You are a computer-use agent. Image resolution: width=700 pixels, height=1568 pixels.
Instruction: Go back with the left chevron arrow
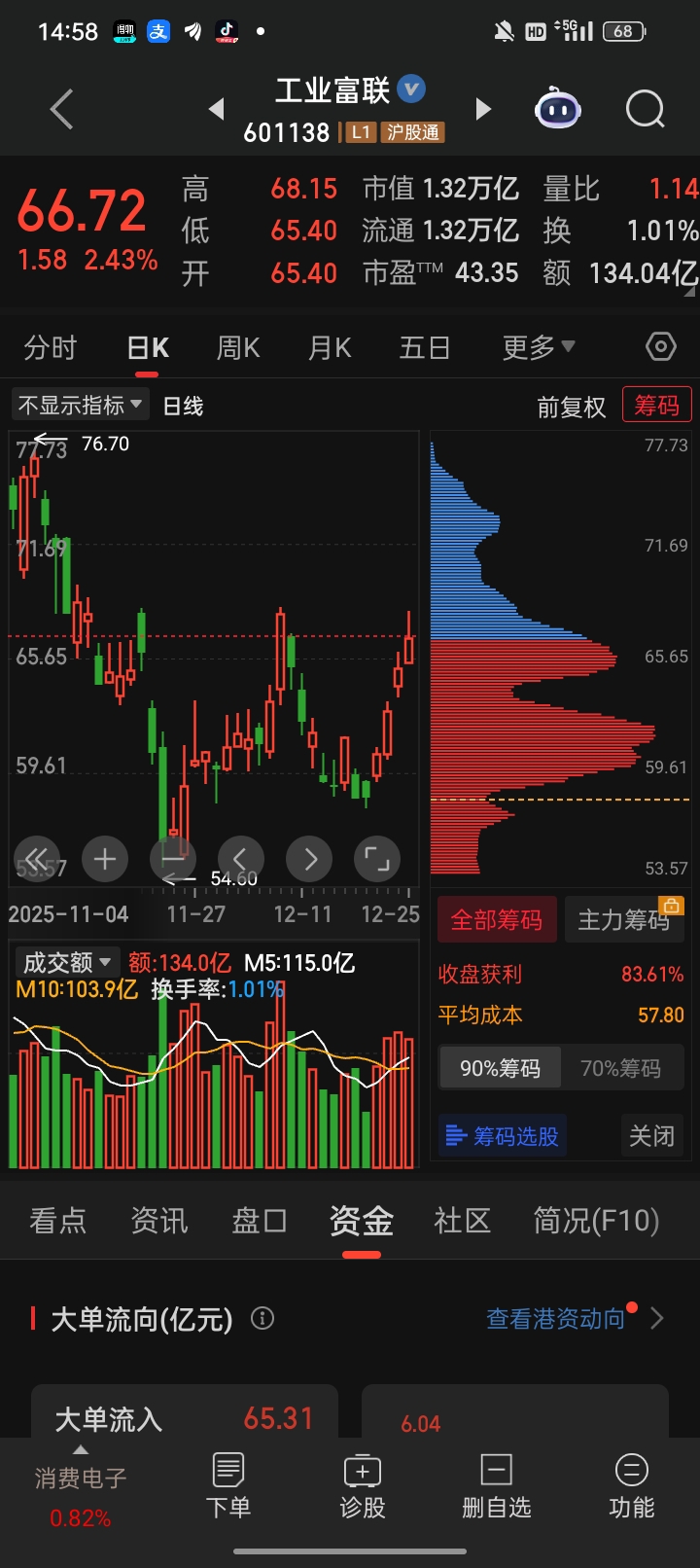62,109
